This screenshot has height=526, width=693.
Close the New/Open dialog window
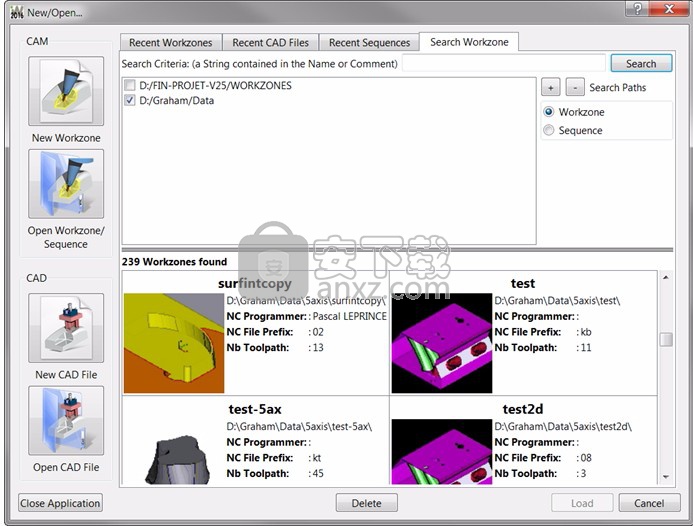click(669, 9)
